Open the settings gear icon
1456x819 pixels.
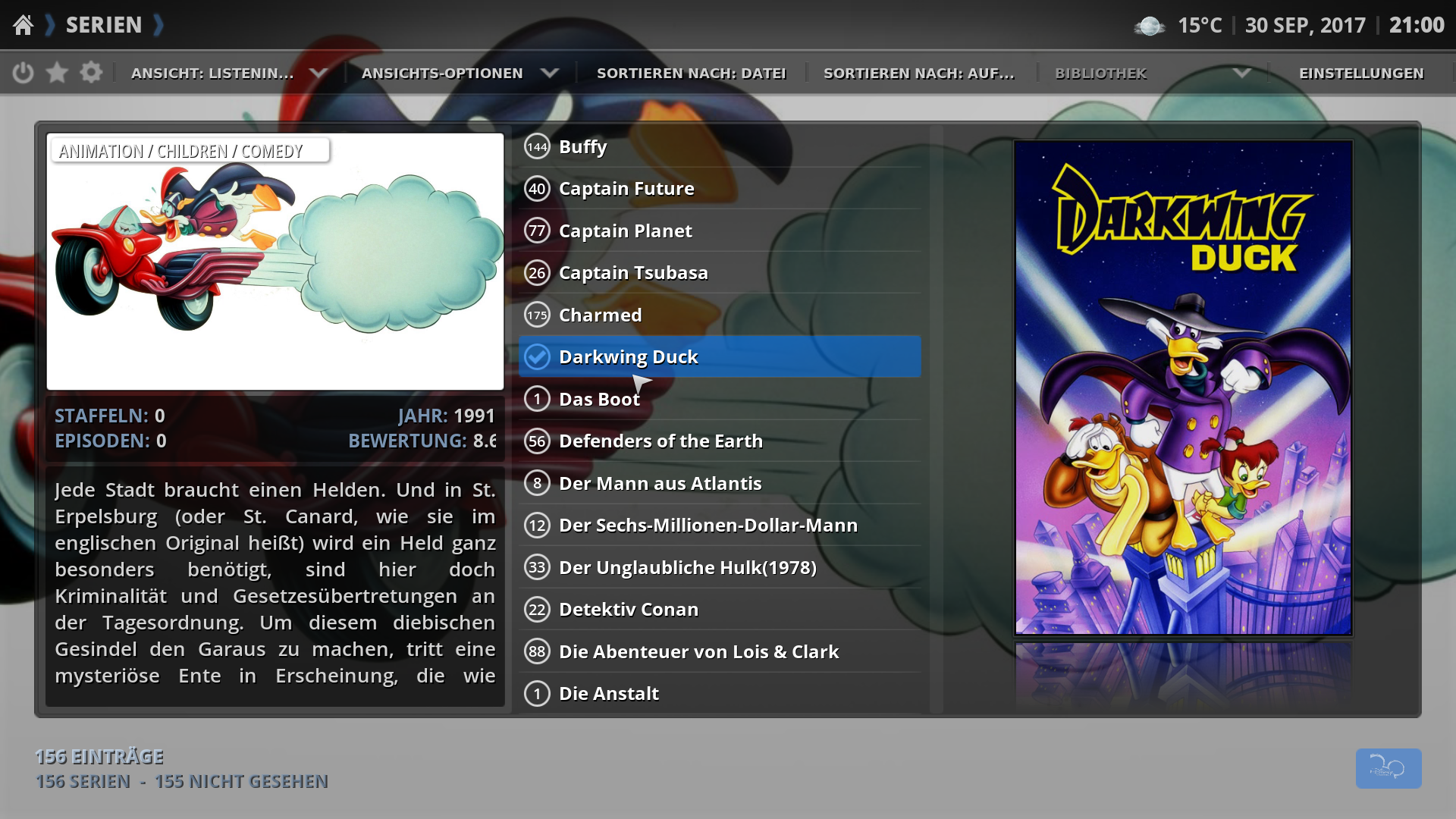tap(91, 73)
